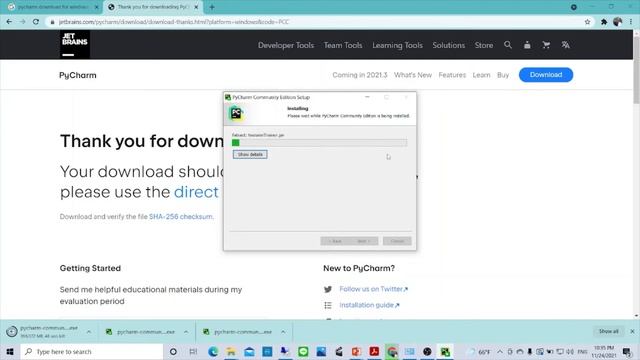Open Task View on taskbar

[193, 351]
